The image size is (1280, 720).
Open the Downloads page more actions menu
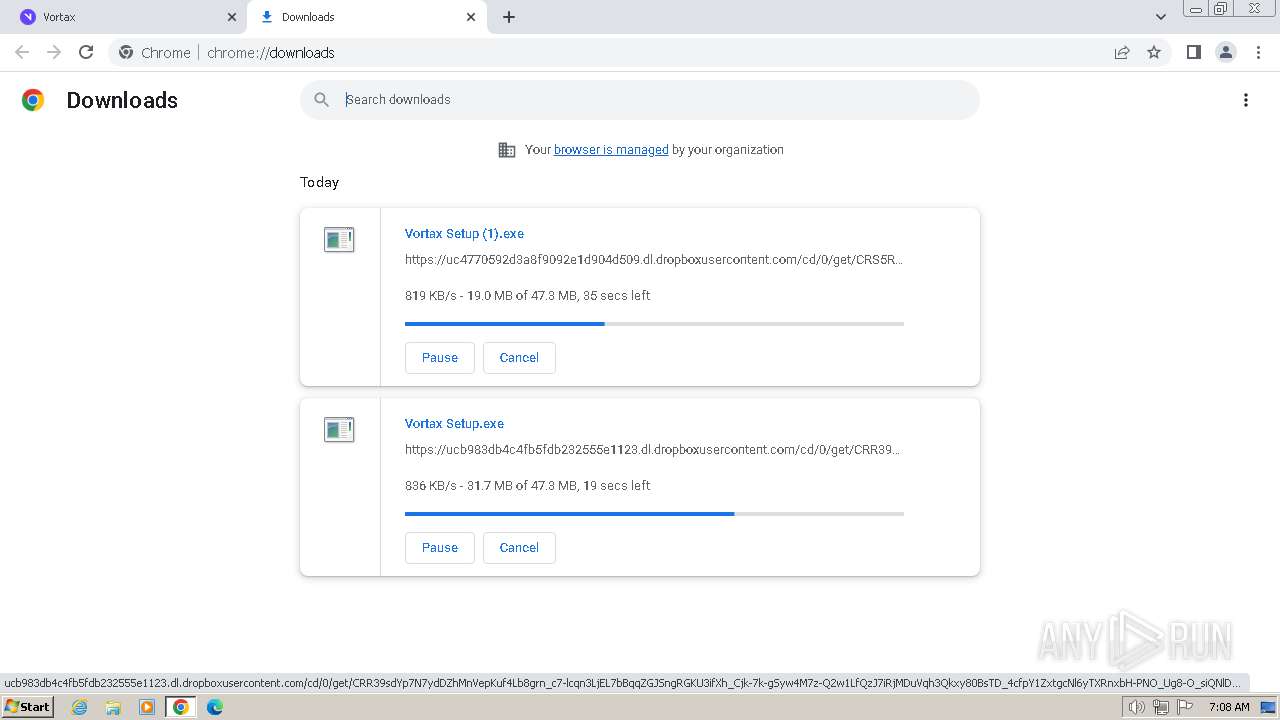1246,100
